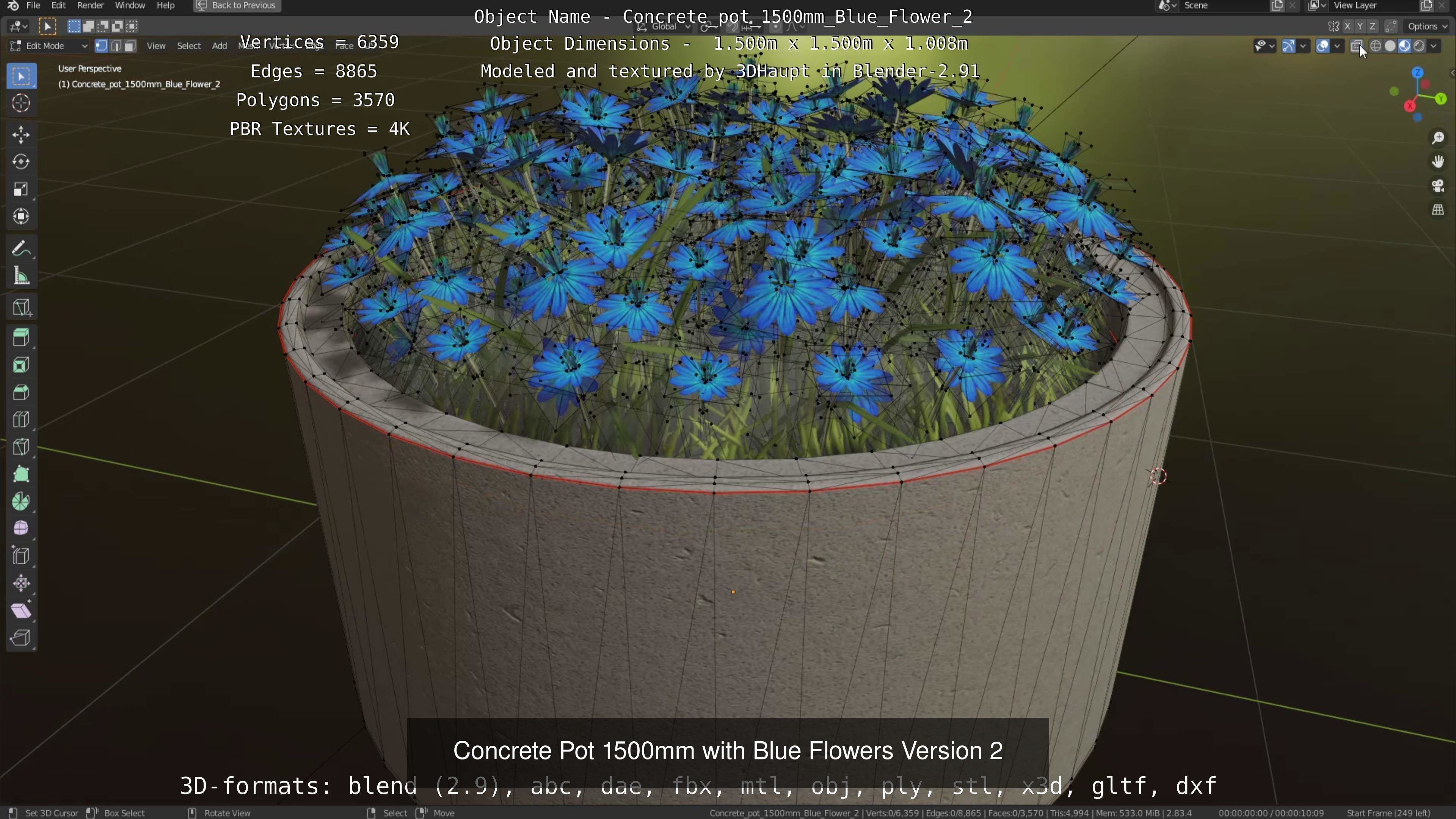Select the Rip Region tool
The width and height of the screenshot is (1456, 819).
point(22,638)
